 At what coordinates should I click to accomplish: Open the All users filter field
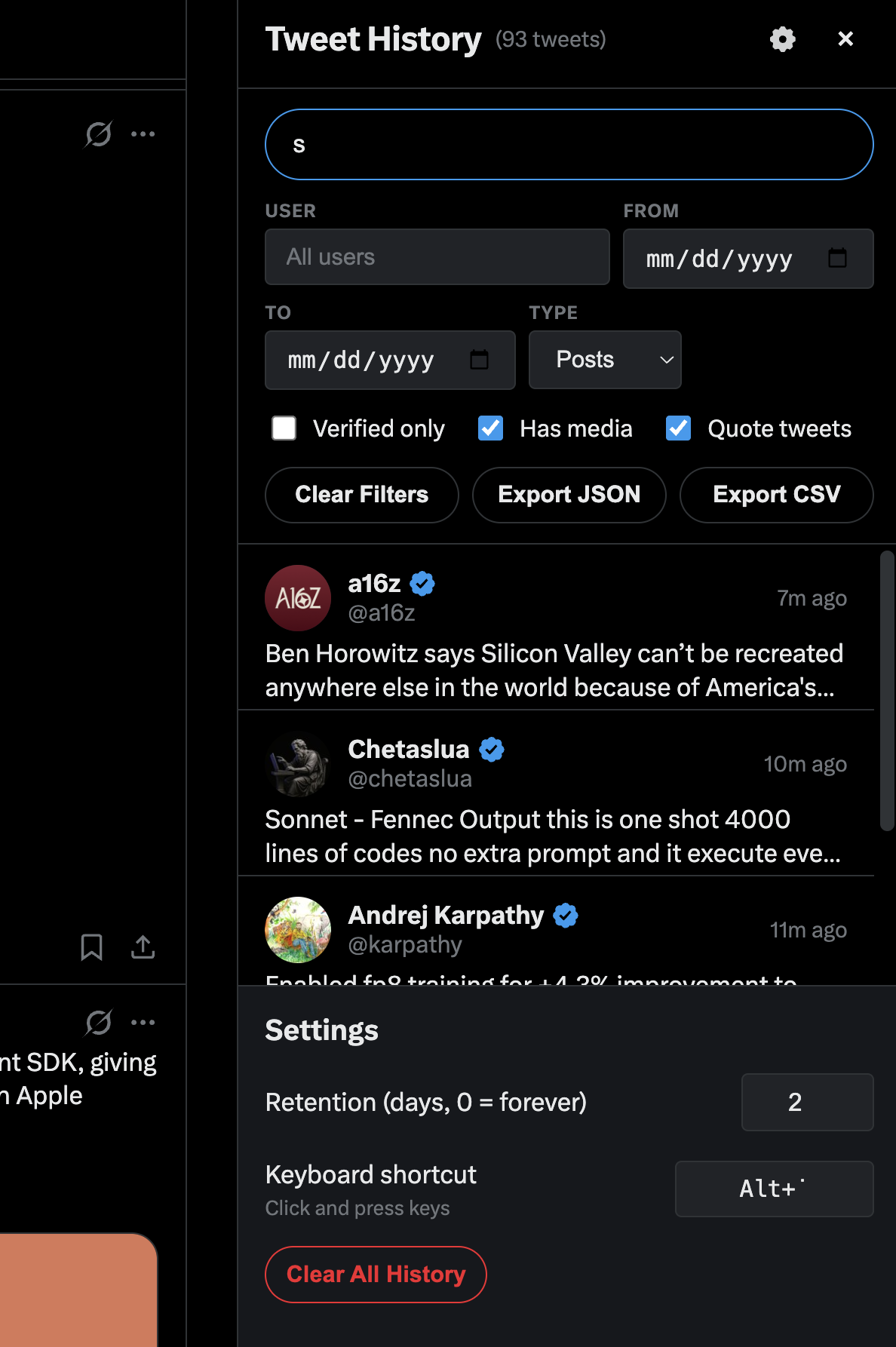click(437, 257)
